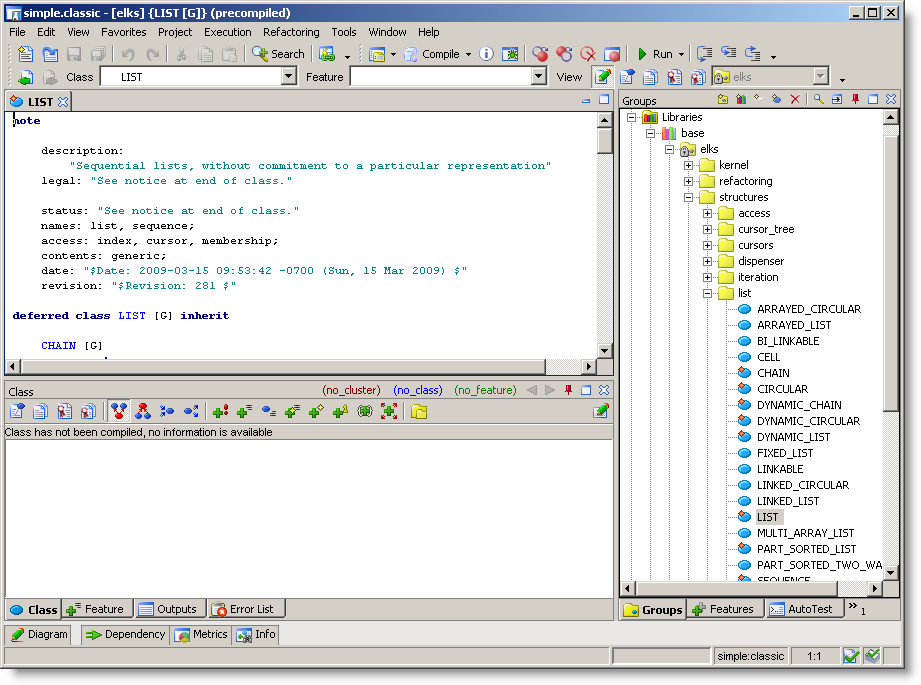Image resolution: width=921 pixels, height=685 pixels.
Task: Toggle the ancestors view in Class panel
Action: tap(119, 411)
